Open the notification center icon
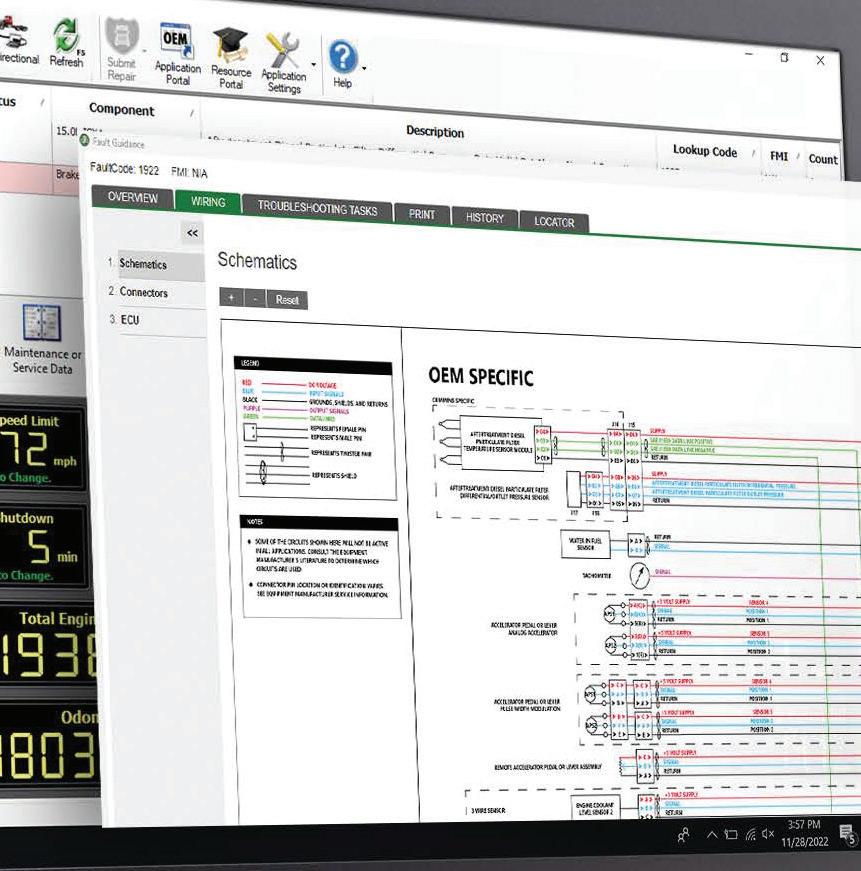The height and width of the screenshot is (871, 861). click(x=848, y=834)
